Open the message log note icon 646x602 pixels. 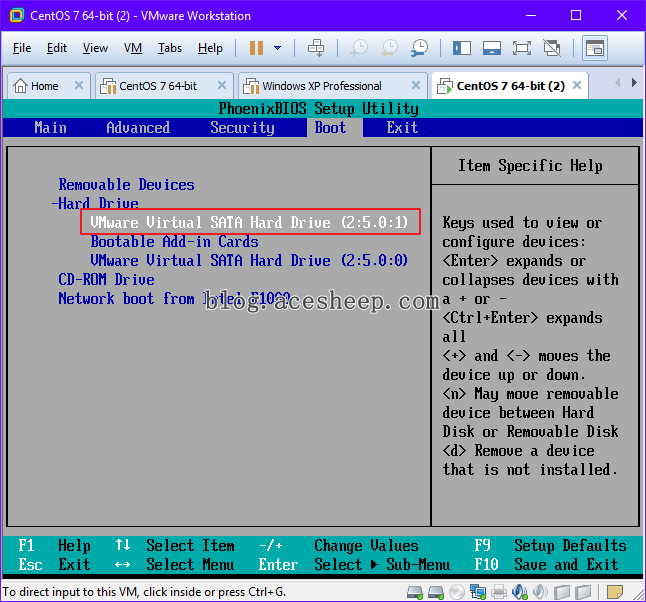615,593
